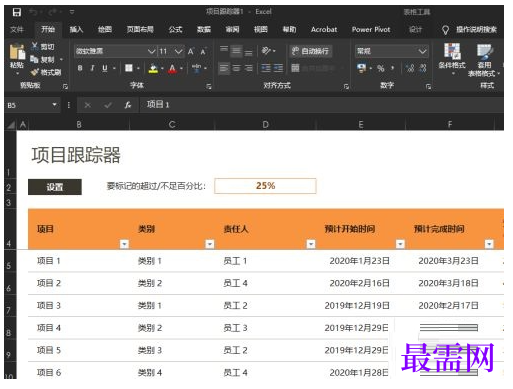Select column C header

pyautogui.click(x=172, y=125)
